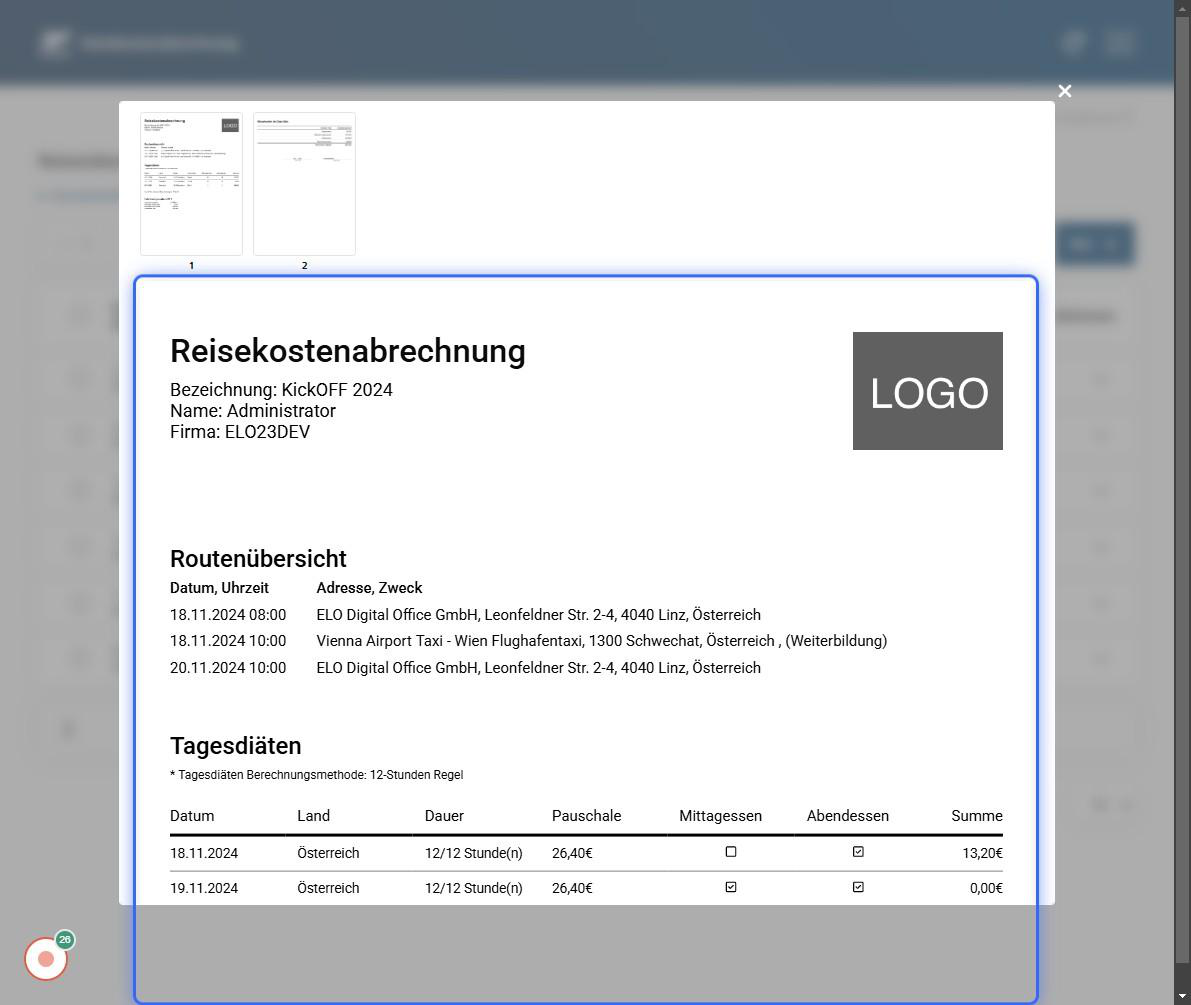Open the hamburger menu icon in the header
Image resolution: width=1191 pixels, height=1005 pixels.
pyautogui.click(x=1119, y=42)
